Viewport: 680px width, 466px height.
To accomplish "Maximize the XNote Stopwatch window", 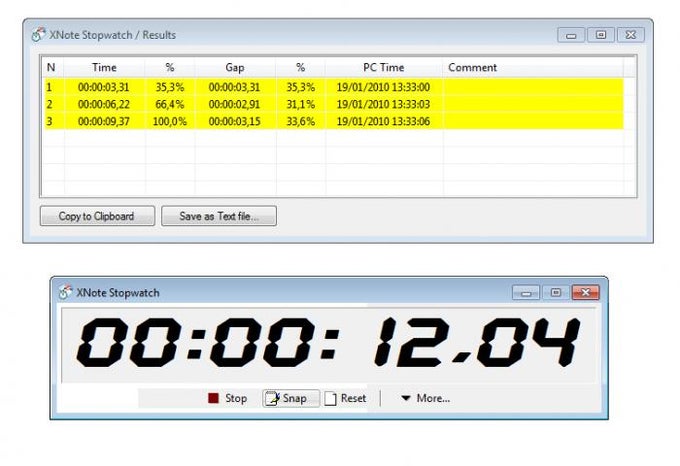I will 556,293.
